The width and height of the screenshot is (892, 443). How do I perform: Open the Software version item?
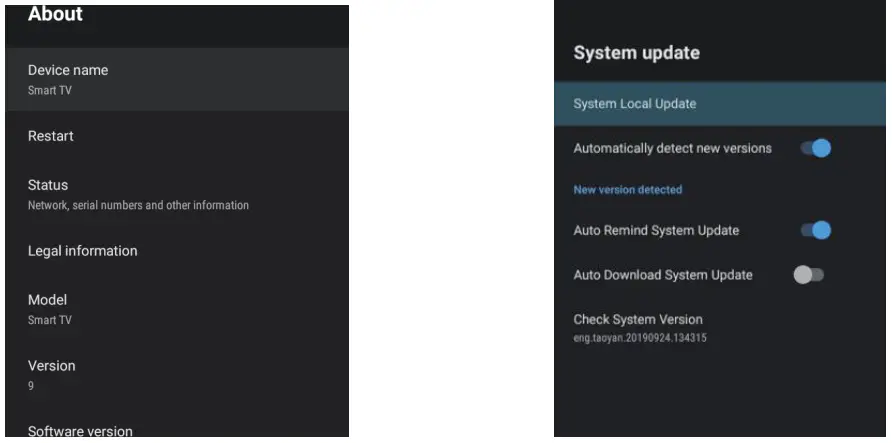[x=80, y=432]
